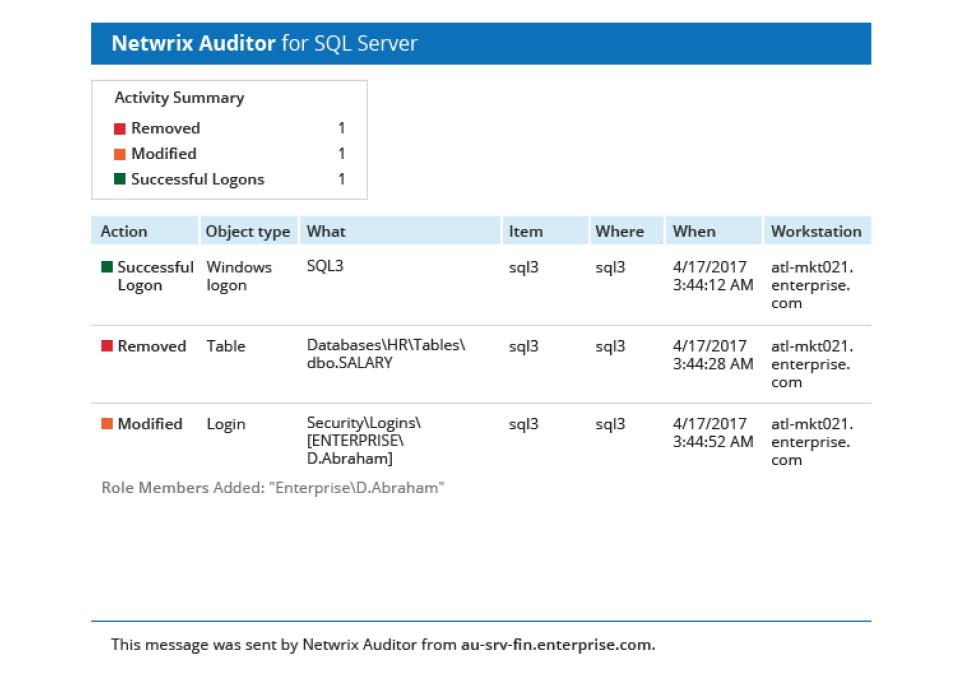Click green square beside Successful Logon table row
This screenshot has width=960, height=675.
(107, 266)
